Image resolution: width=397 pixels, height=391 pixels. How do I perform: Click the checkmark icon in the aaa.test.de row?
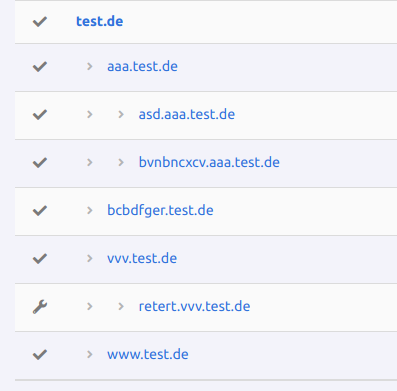(40, 67)
